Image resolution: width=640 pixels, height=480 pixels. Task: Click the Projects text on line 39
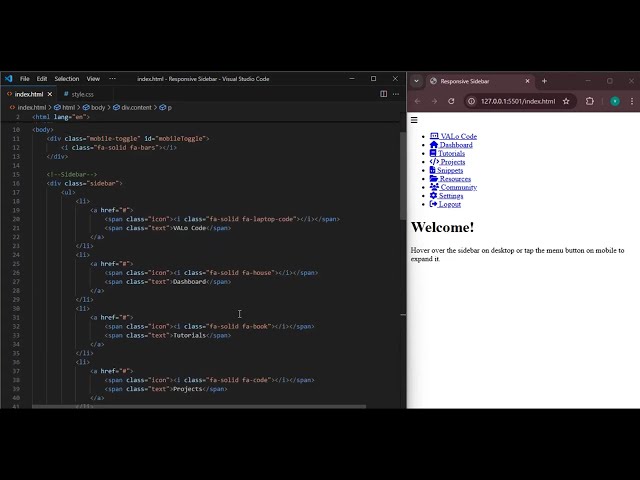coord(188,389)
